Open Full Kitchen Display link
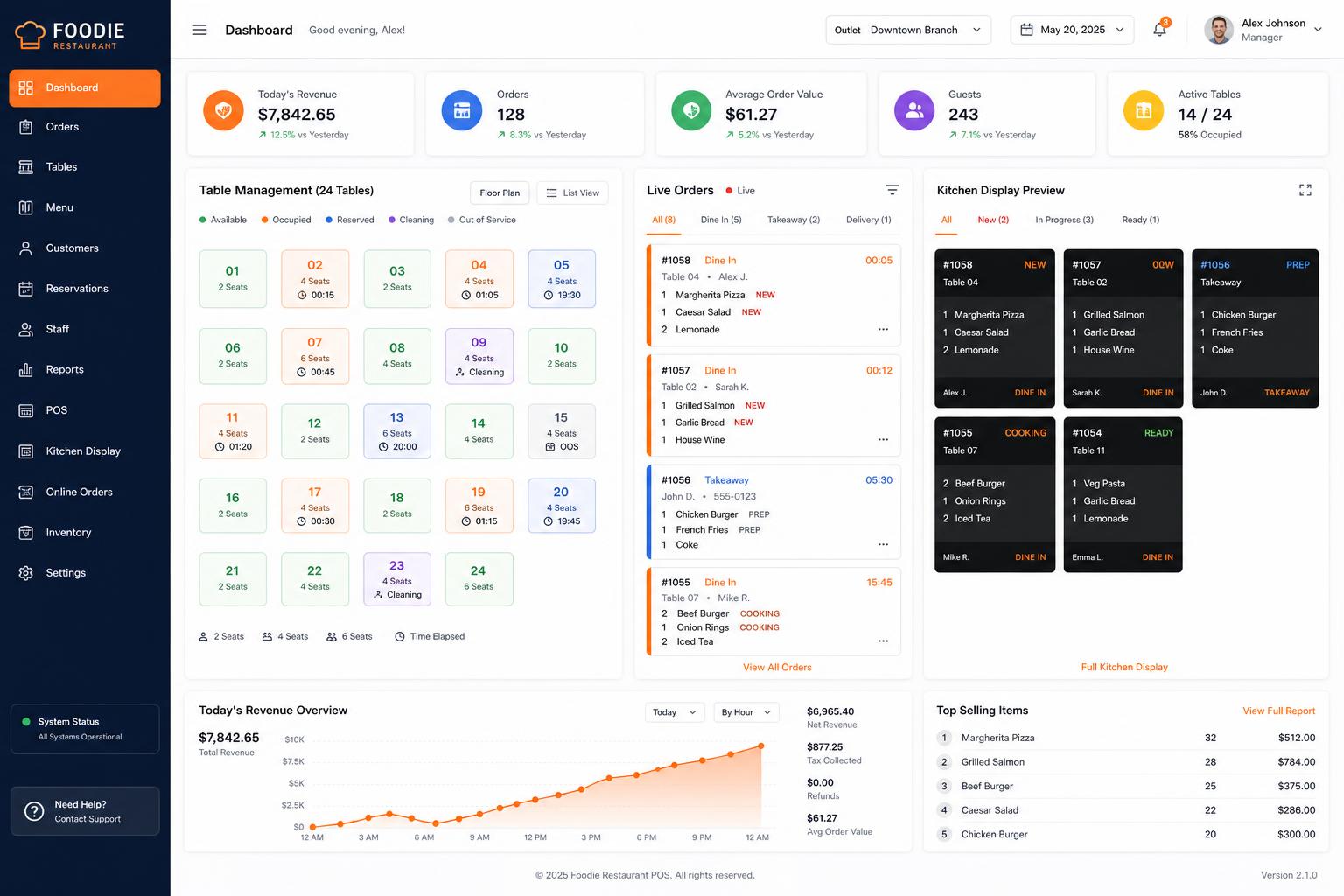This screenshot has width=1344, height=896. (x=1124, y=668)
